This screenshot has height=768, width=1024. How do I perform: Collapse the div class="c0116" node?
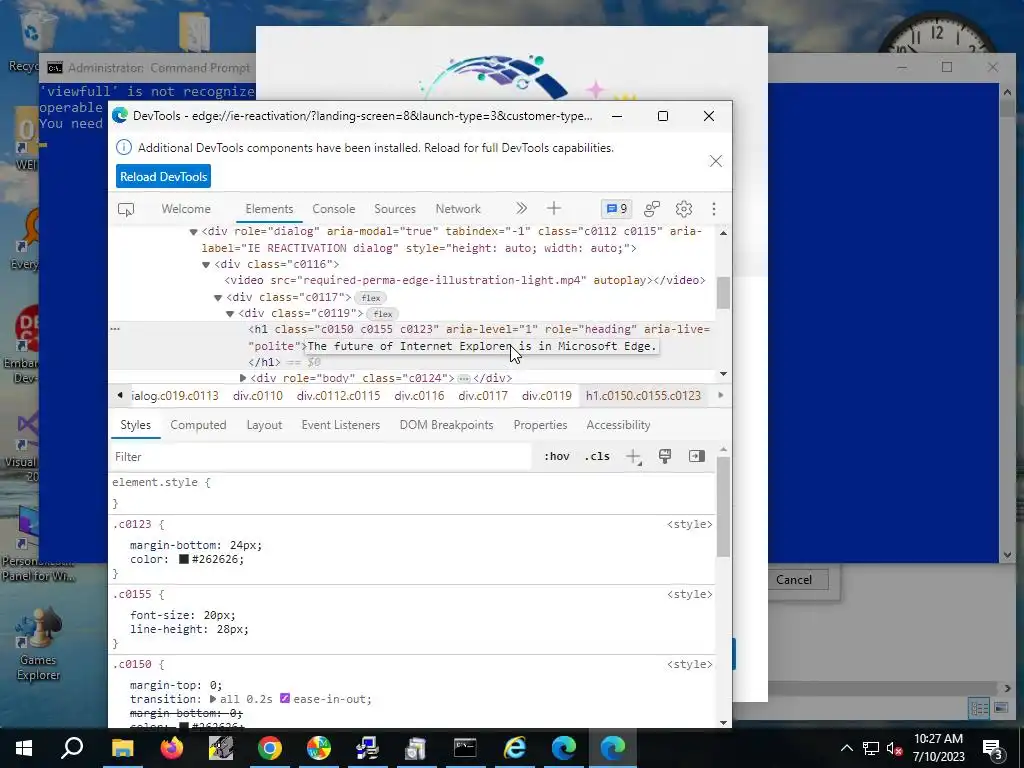point(206,264)
